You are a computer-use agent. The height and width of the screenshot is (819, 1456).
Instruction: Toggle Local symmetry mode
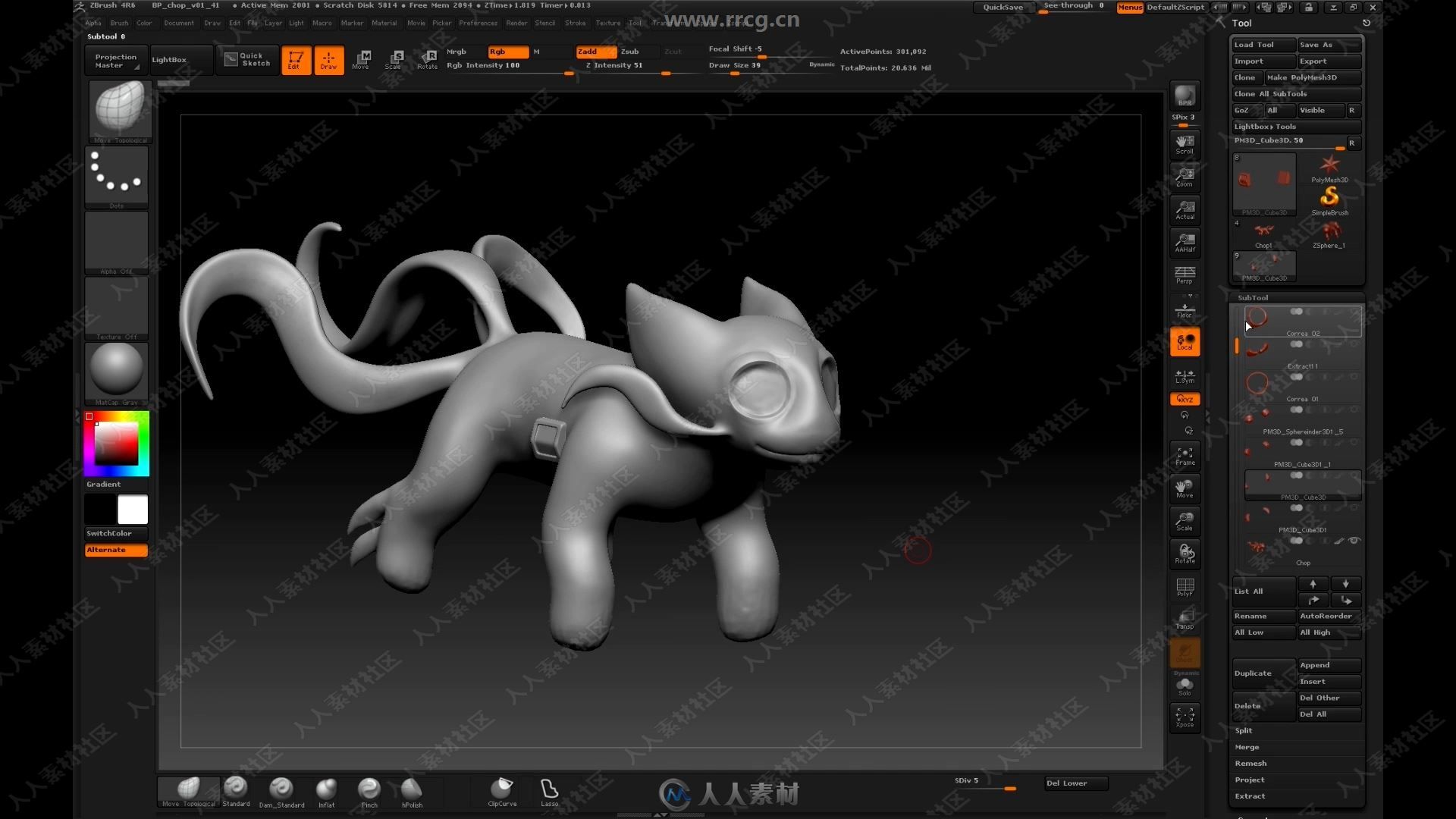click(1185, 342)
